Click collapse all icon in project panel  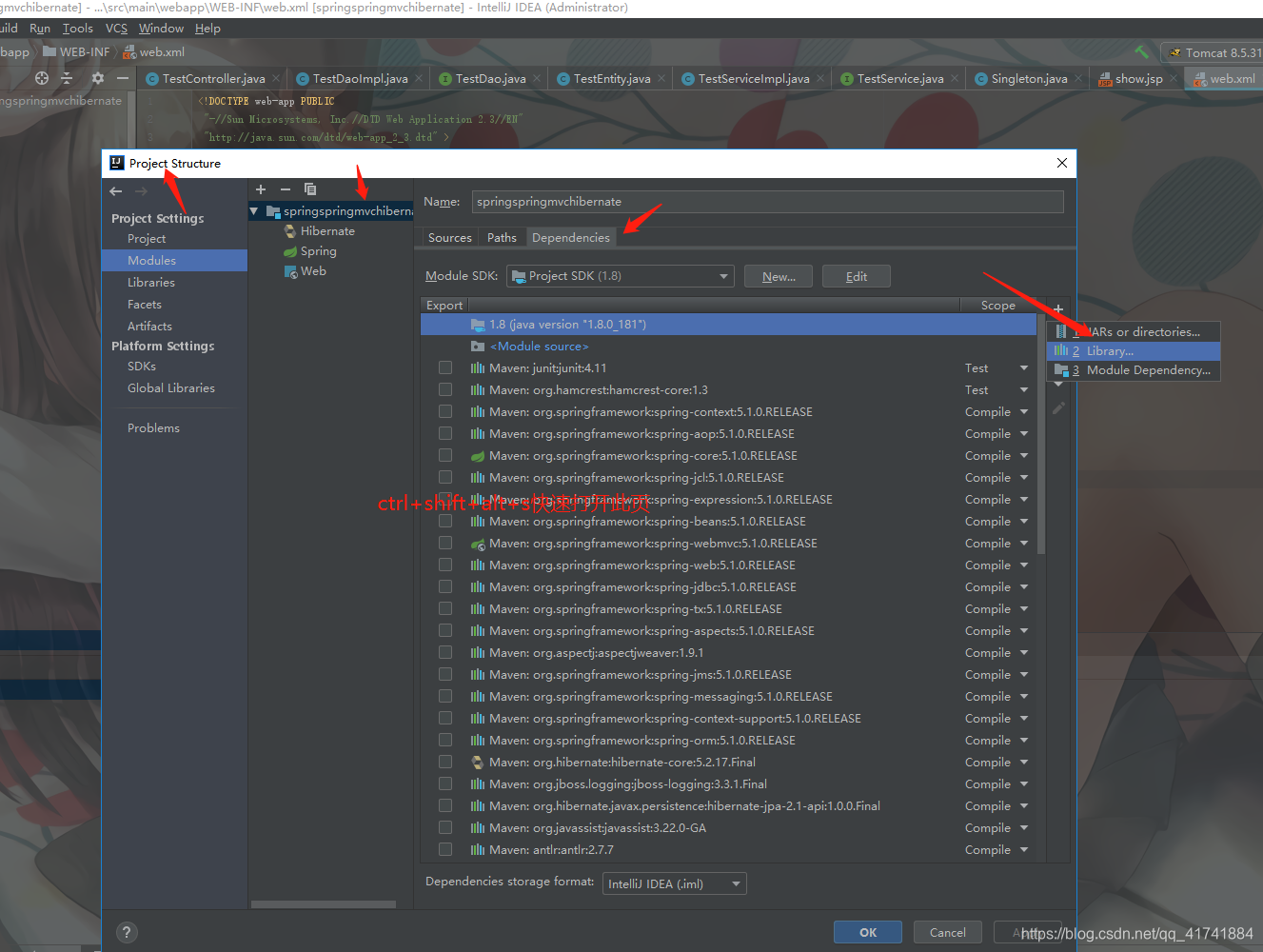click(67, 78)
